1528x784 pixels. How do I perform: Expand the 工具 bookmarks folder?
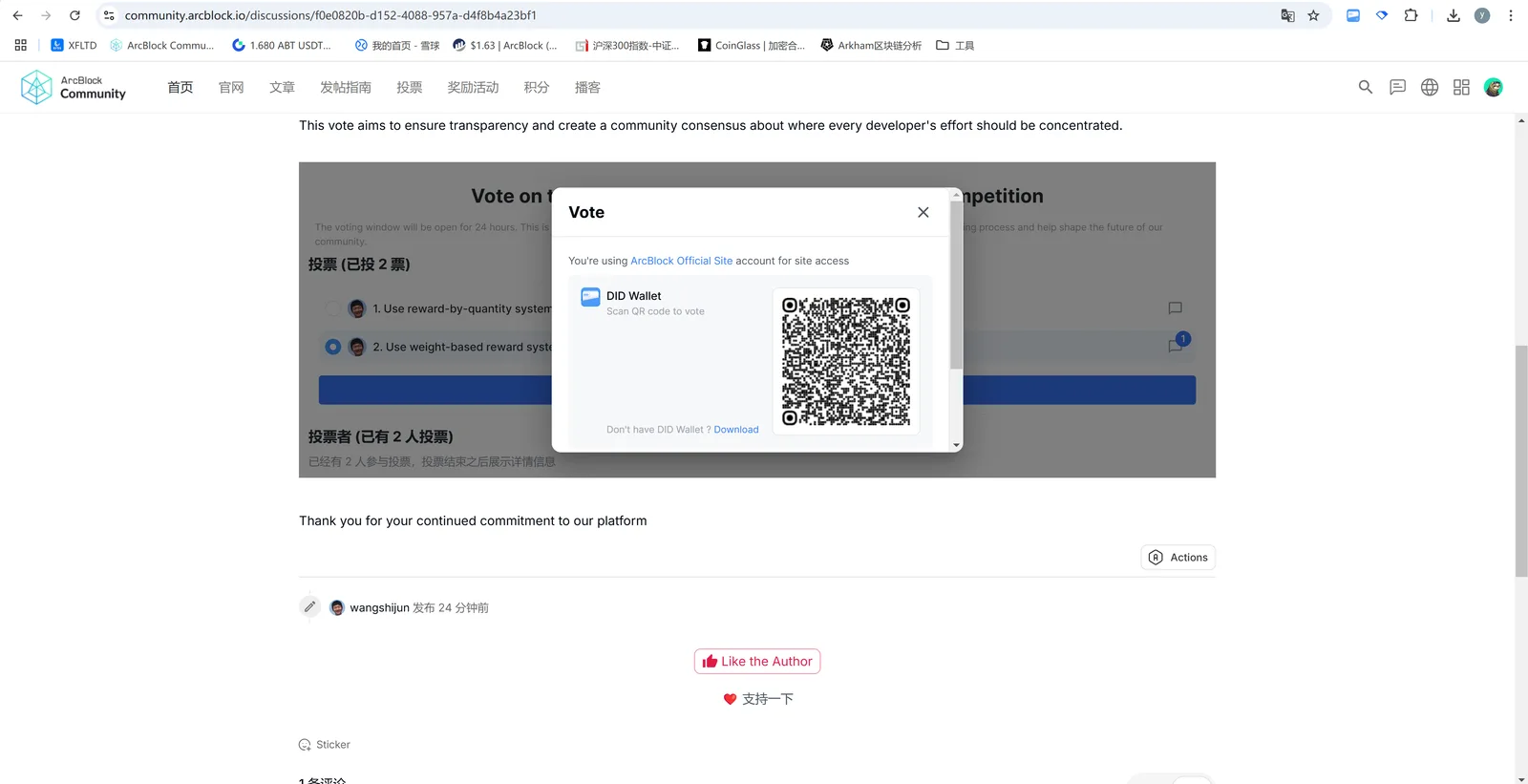pos(955,45)
